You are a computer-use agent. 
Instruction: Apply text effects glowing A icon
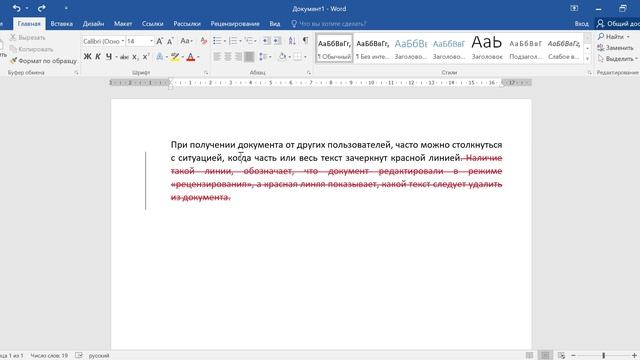tap(160, 57)
